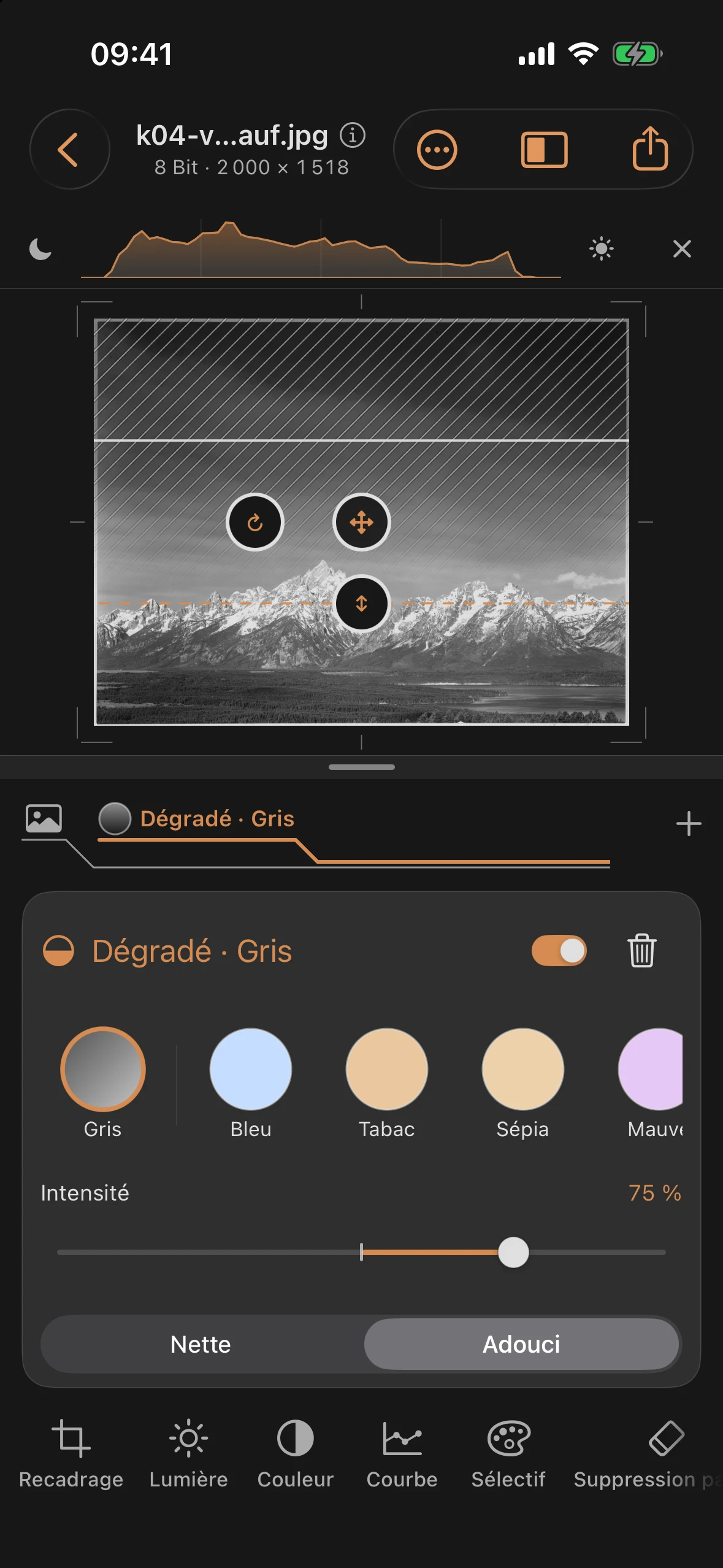Toggle the before/after compare view icon
The width and height of the screenshot is (723, 1568).
[544, 150]
